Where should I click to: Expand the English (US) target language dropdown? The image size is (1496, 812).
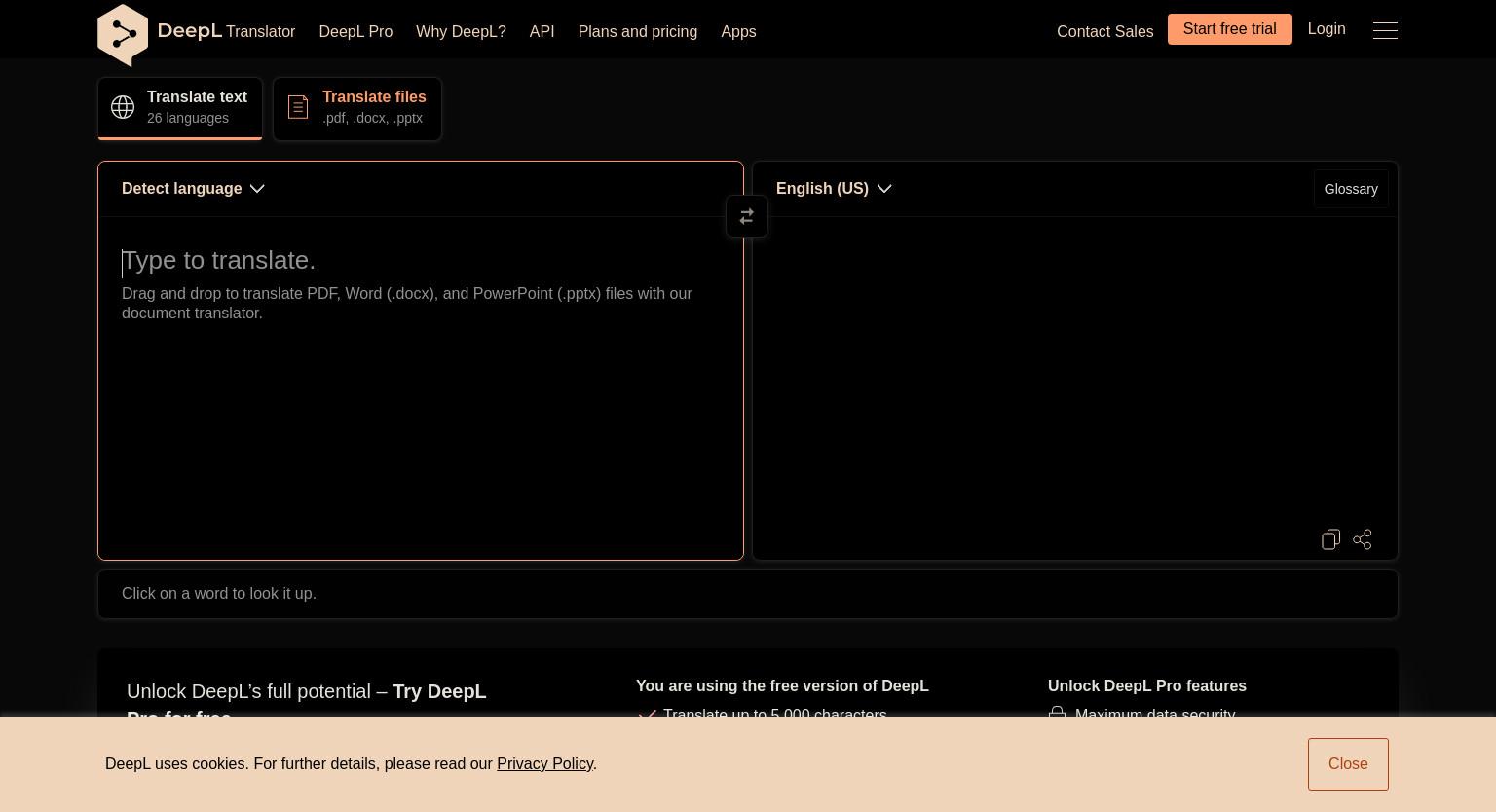pyautogui.click(x=834, y=189)
